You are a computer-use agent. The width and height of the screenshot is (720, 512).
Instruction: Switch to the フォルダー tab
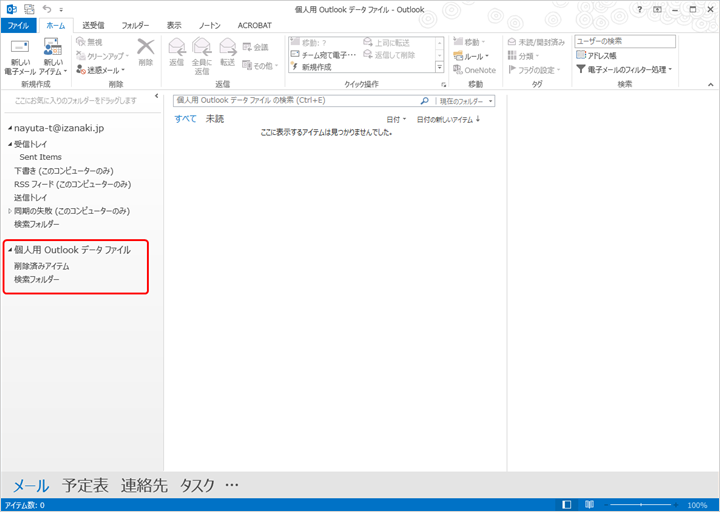(x=135, y=25)
